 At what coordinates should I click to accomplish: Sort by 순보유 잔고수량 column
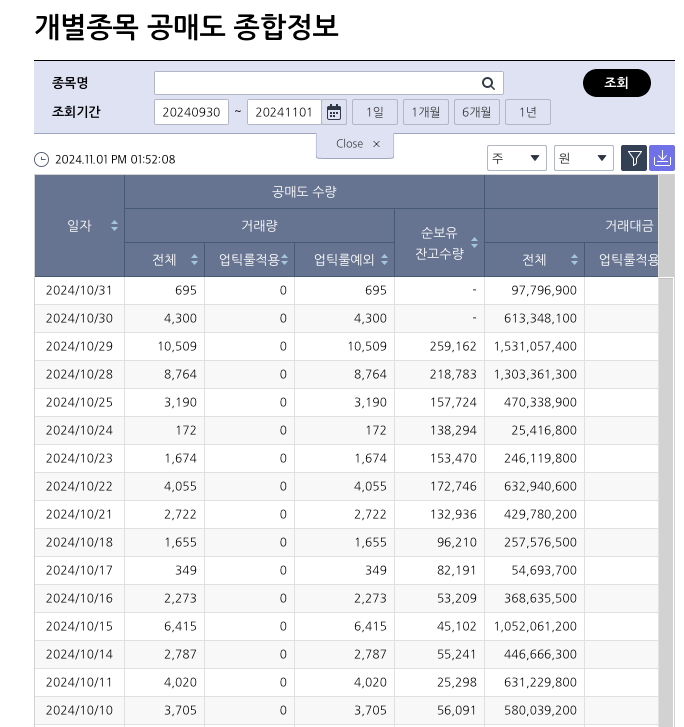coord(474,243)
